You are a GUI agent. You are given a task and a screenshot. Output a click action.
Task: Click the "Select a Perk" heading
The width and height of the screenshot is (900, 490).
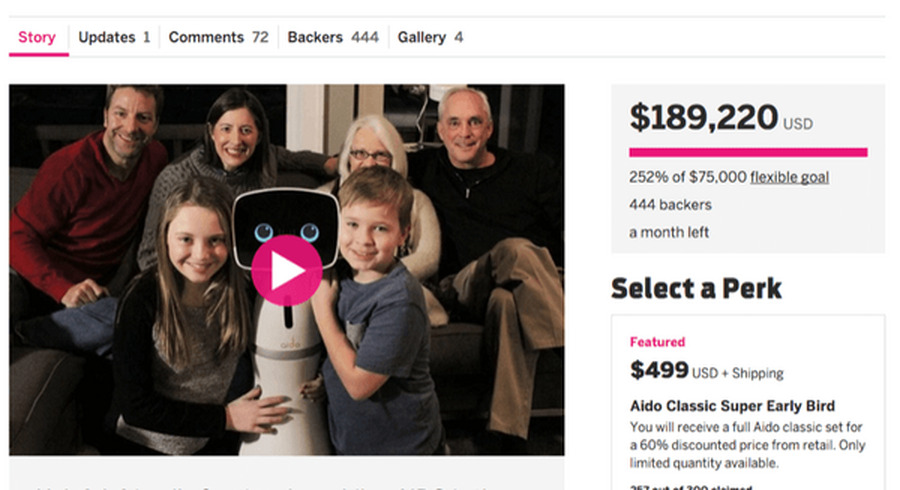(696, 289)
